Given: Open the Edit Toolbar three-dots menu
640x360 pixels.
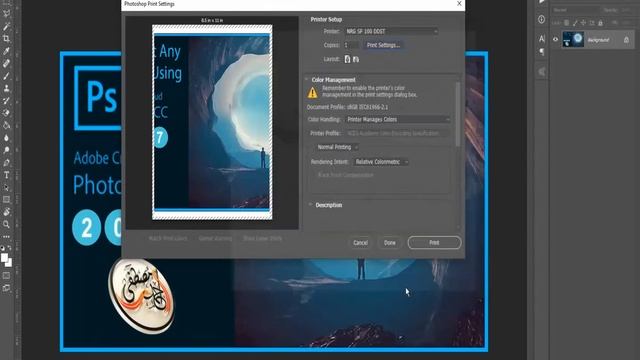Looking at the screenshot, I should (7, 236).
